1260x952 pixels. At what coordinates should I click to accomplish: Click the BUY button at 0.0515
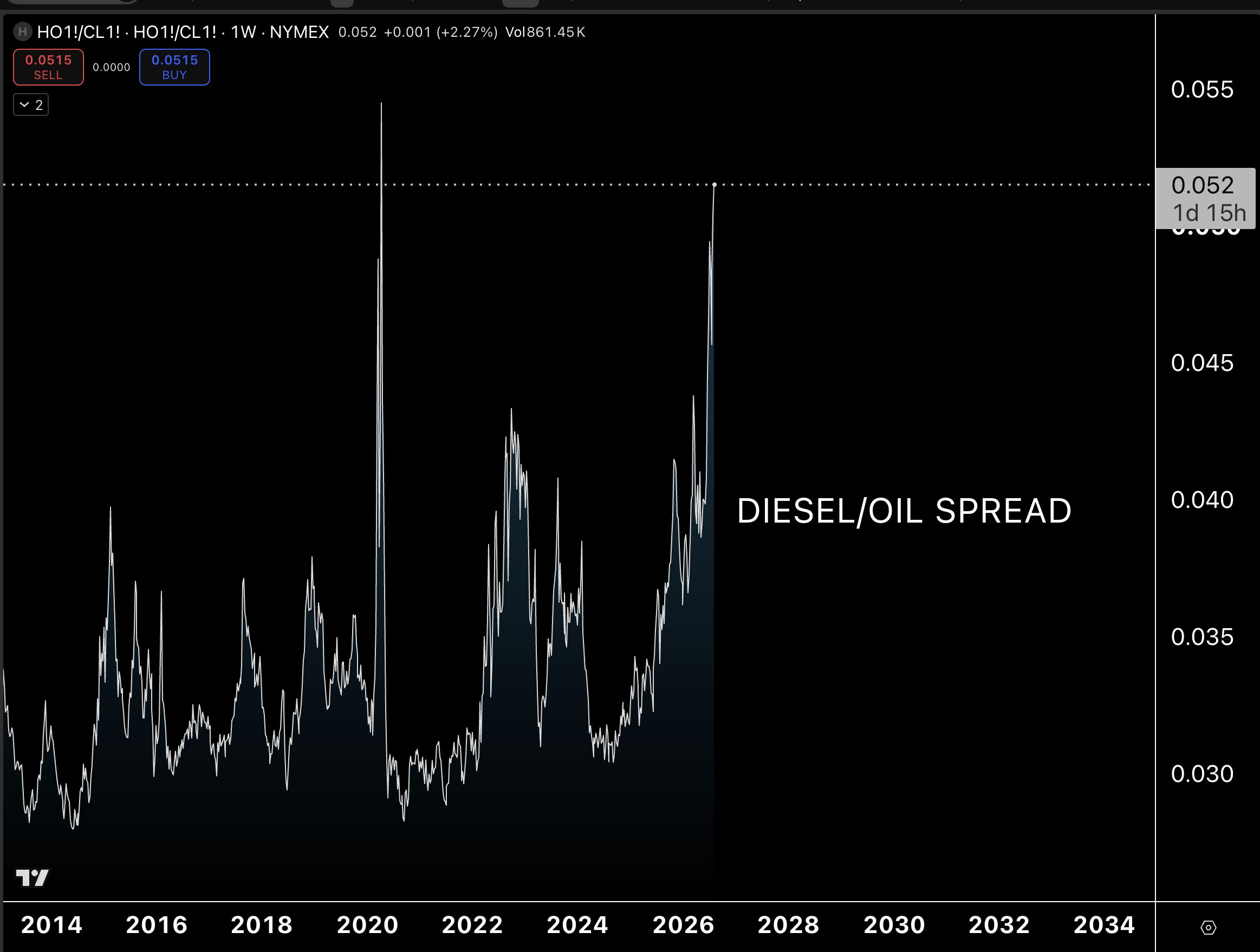click(x=174, y=67)
